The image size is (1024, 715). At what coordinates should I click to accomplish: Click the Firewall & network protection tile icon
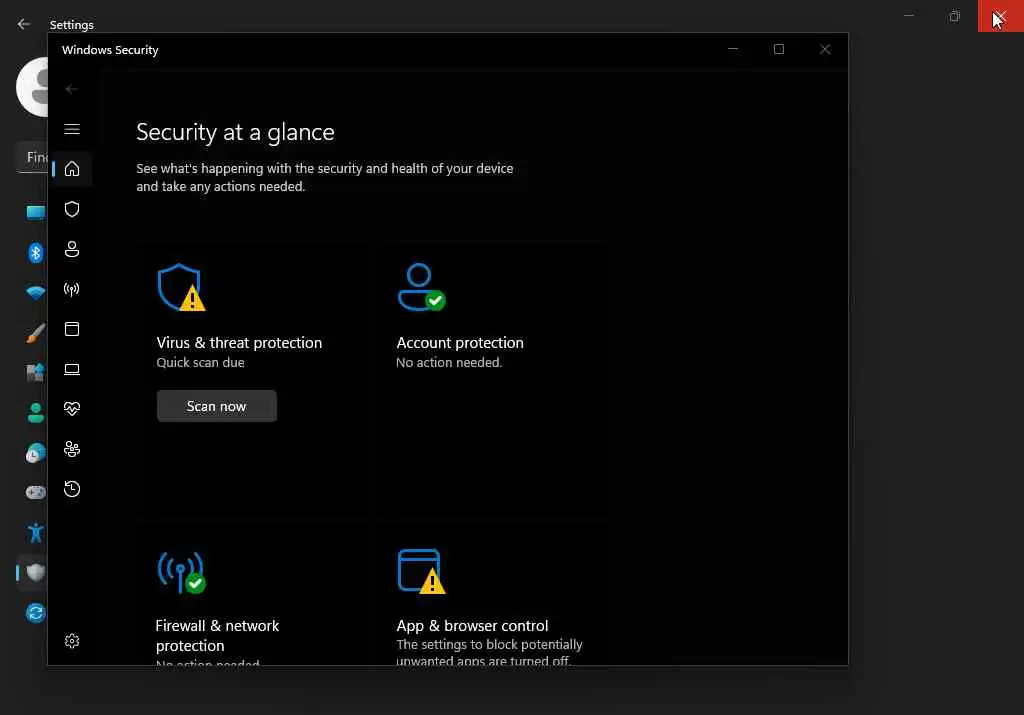point(181,573)
